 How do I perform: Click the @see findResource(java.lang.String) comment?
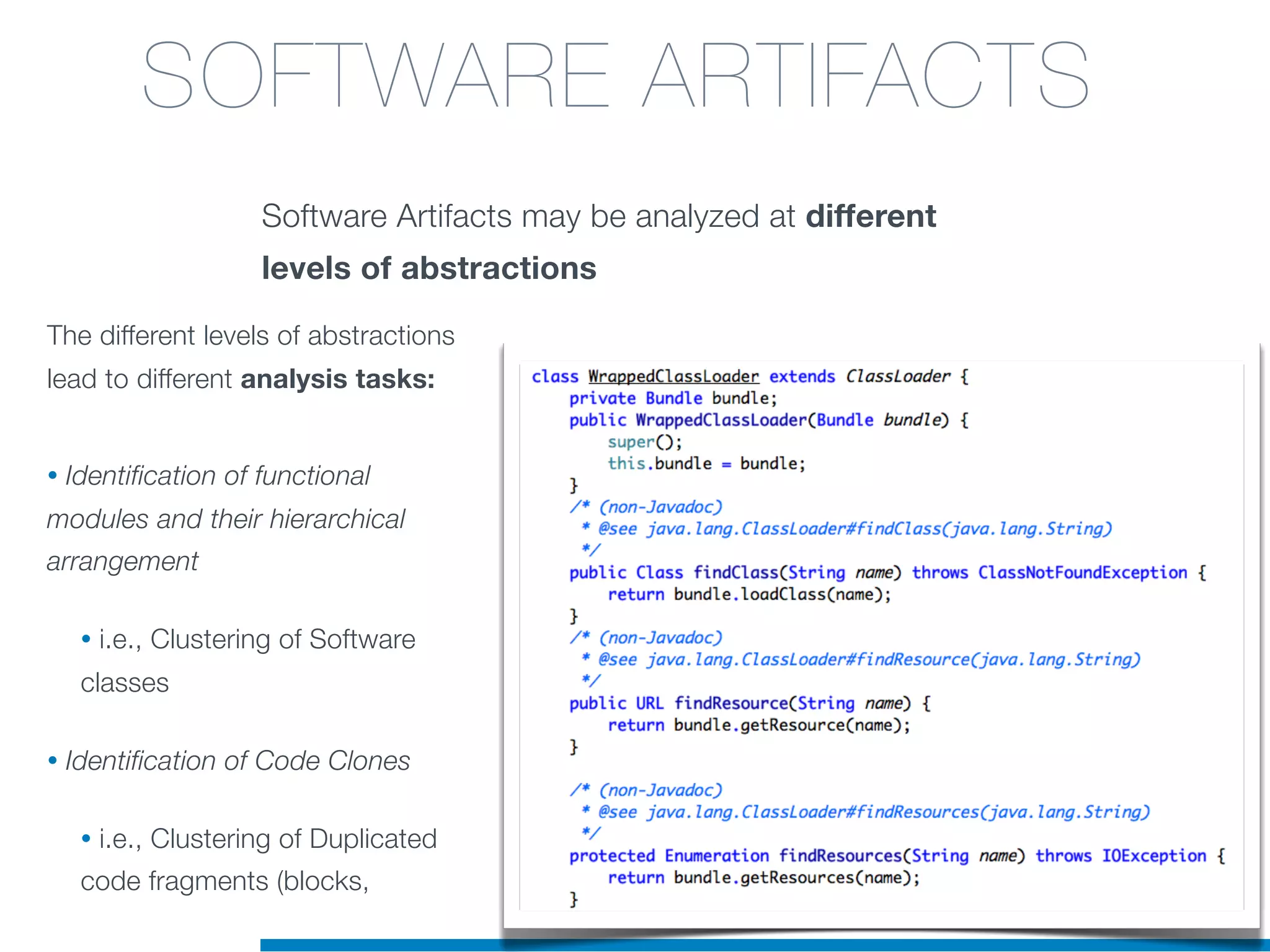pos(861,659)
